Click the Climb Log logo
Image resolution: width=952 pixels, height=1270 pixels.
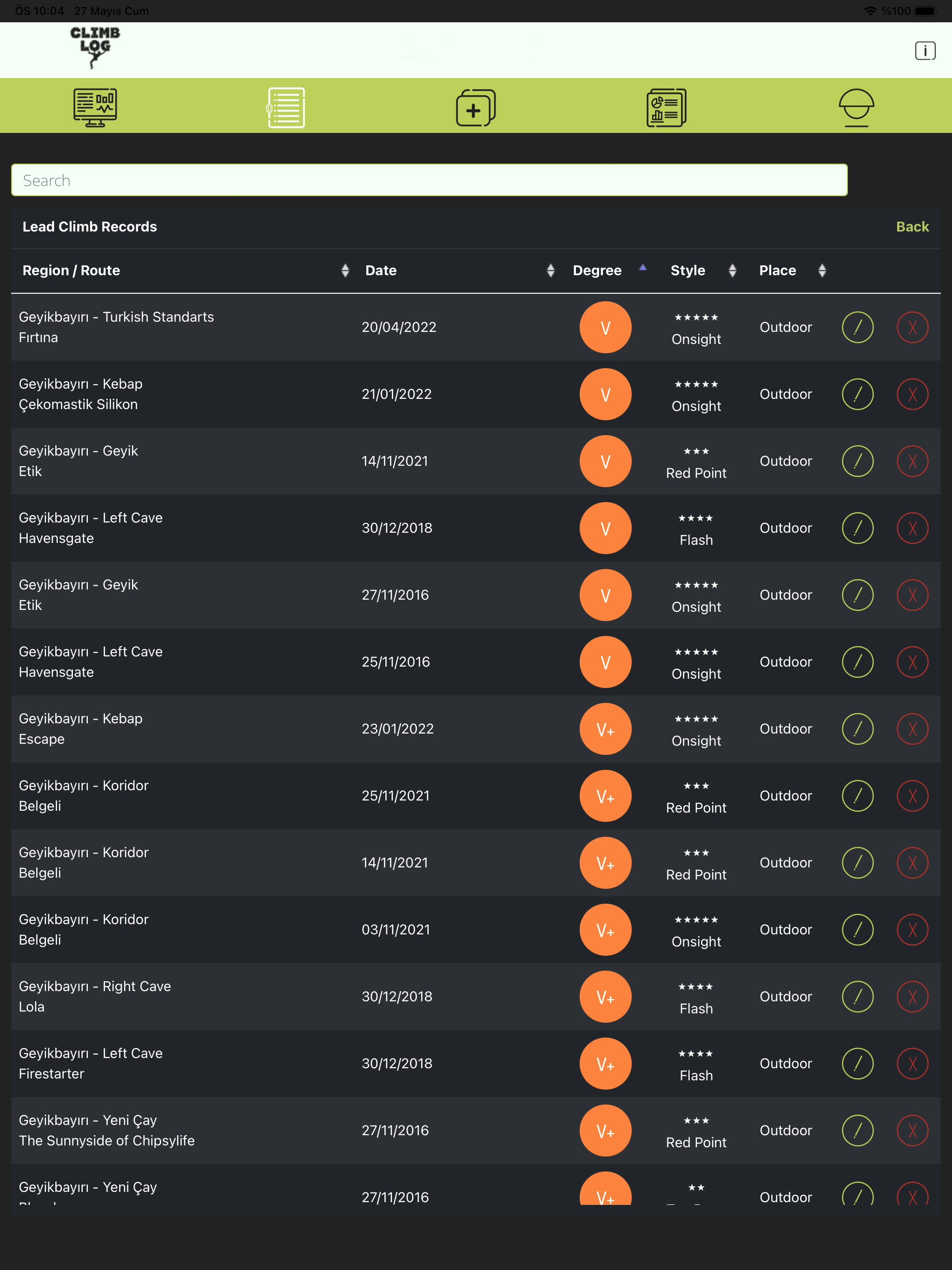pos(95,47)
